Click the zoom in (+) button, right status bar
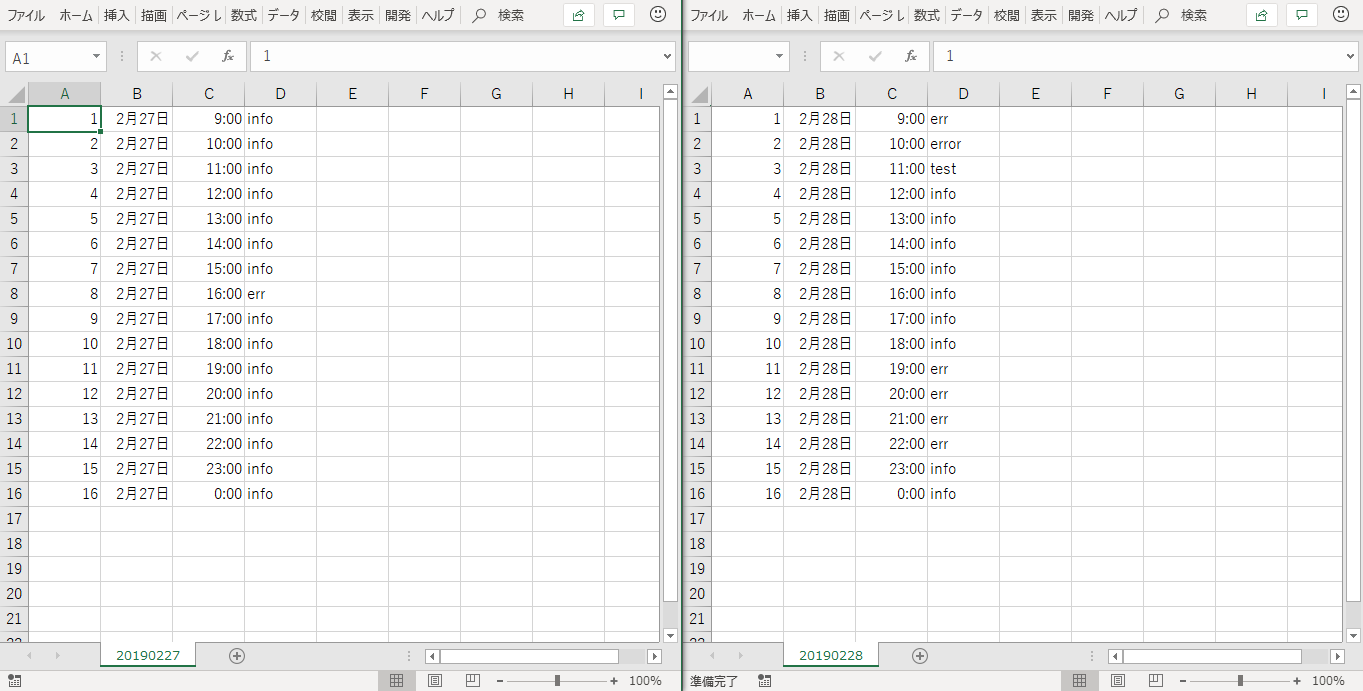The image size is (1363, 691). coord(1296,680)
